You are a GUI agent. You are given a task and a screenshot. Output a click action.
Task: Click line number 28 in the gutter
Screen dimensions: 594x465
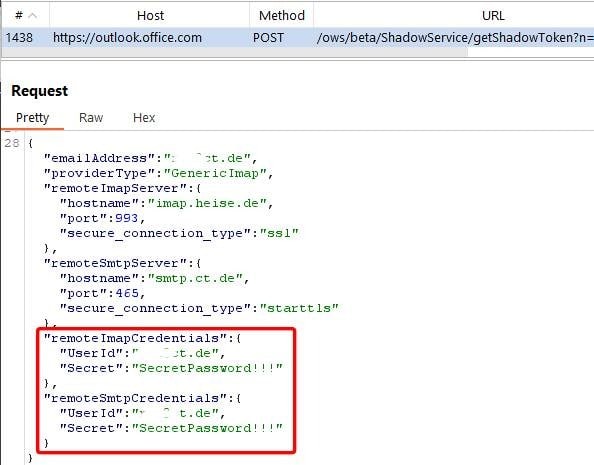[x=12, y=143]
